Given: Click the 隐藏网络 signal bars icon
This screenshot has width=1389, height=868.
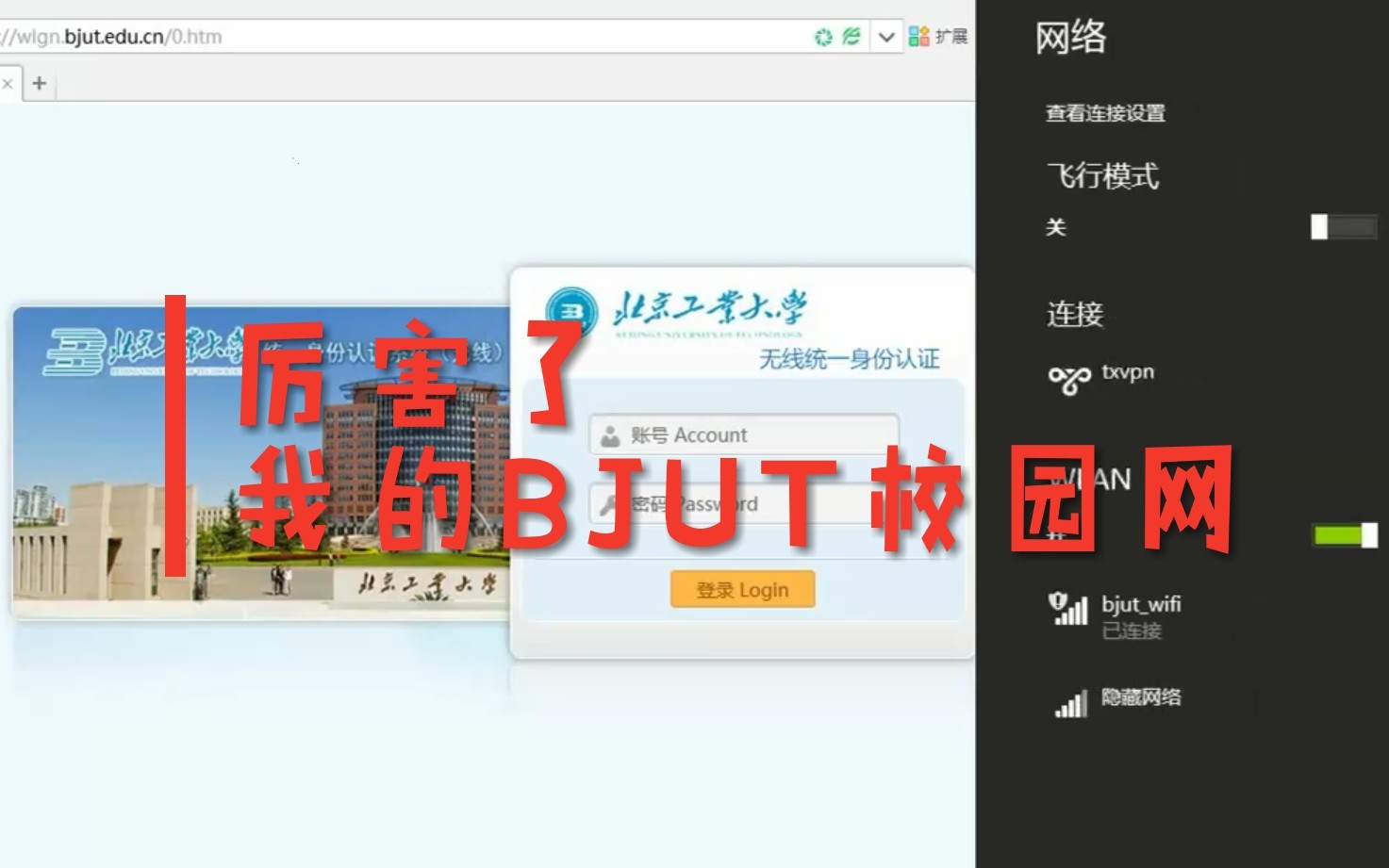Looking at the screenshot, I should [1070, 703].
